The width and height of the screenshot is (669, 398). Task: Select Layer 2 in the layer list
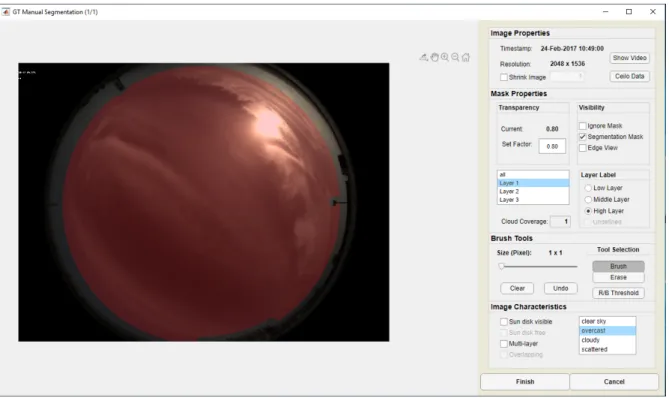(x=533, y=192)
